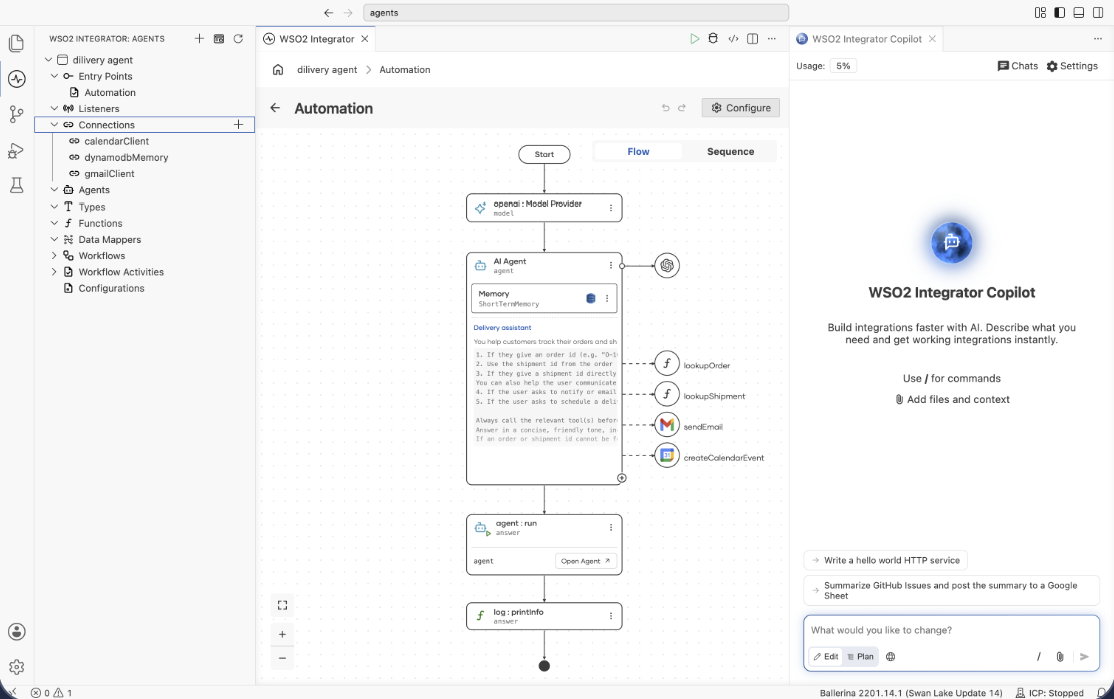Show source code view icon
The width and height of the screenshot is (1114, 699).
tap(733, 39)
